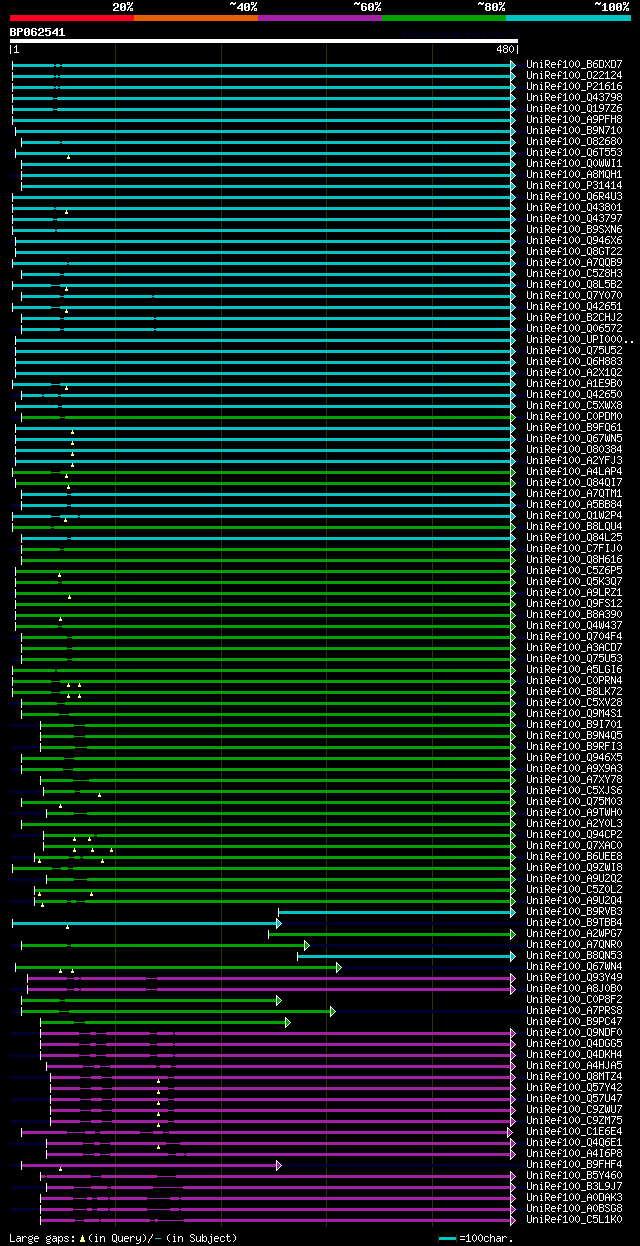Click label UniRef100_Q6H883
The image size is (640, 1246).
pos(576,361)
